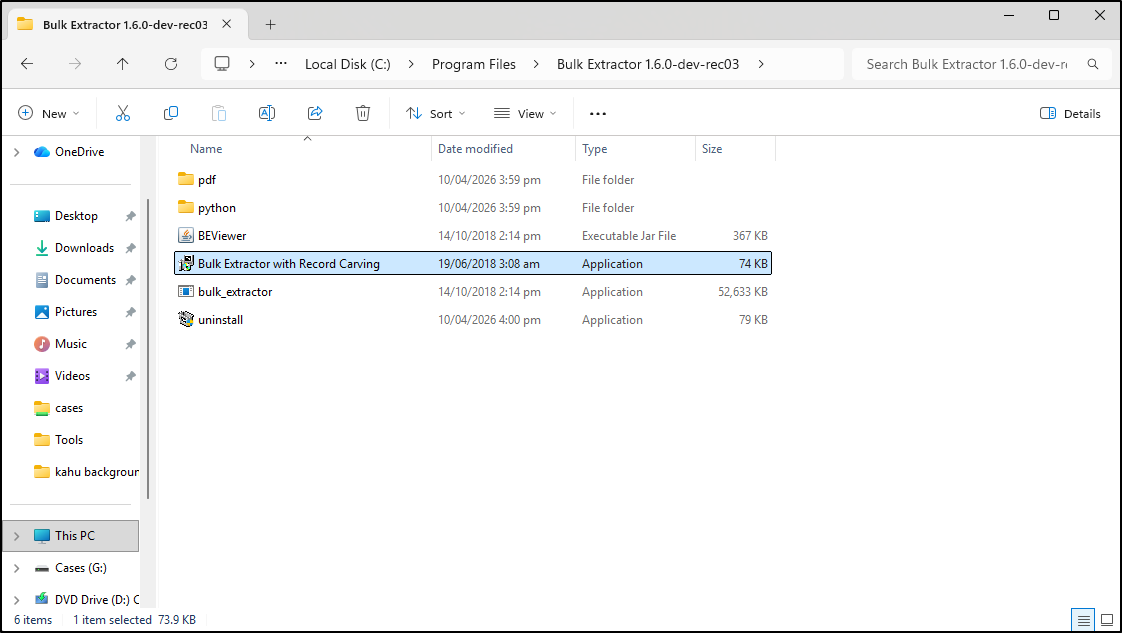Go back with the left arrow

click(27, 64)
